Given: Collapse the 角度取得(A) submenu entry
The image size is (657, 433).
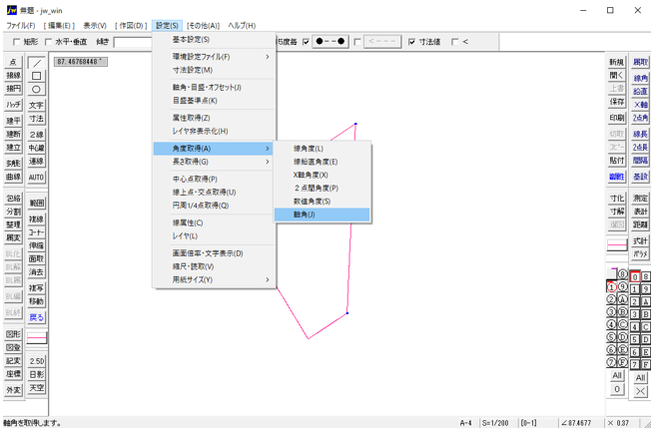Looking at the screenshot, I should tap(214, 148).
